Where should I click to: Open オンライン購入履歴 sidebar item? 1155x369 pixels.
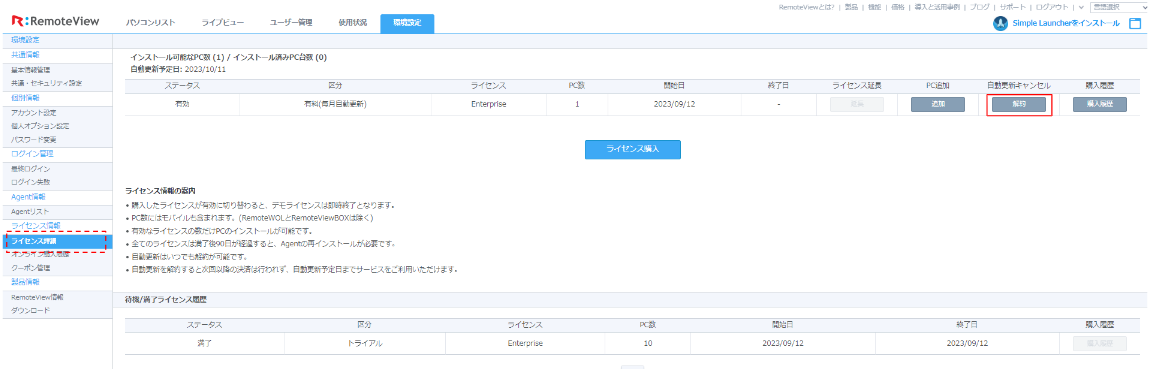pyautogui.click(x=41, y=254)
